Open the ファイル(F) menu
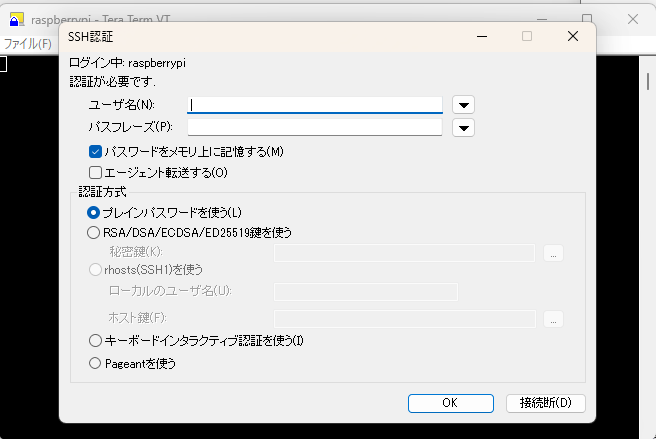 click(x=27, y=44)
